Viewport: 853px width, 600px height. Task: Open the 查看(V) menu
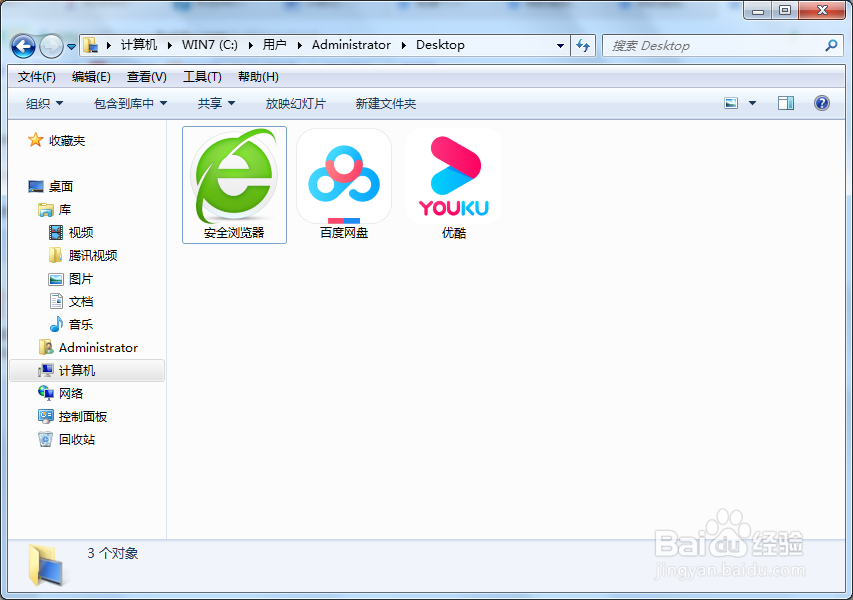tap(146, 77)
